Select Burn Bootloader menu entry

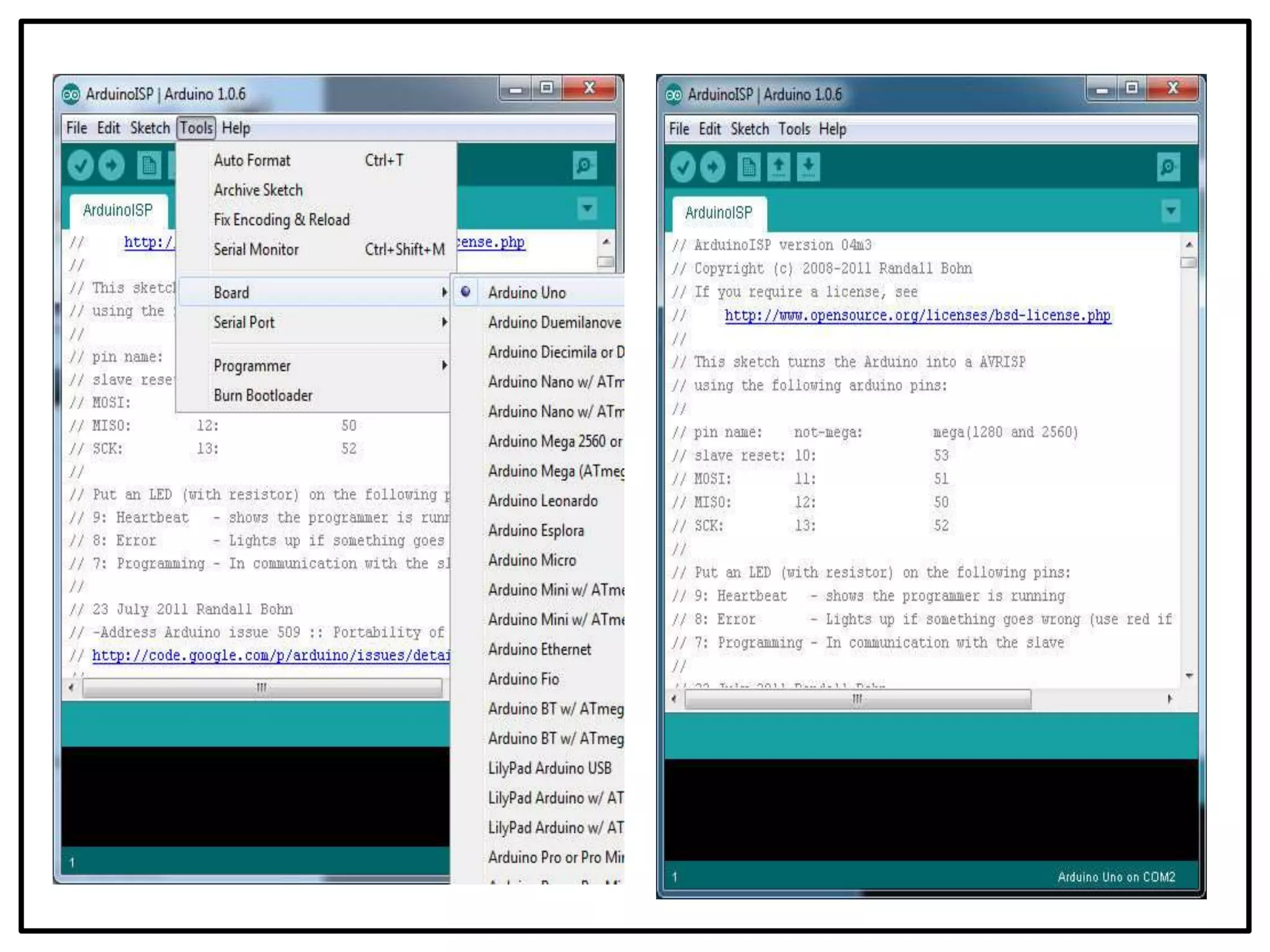pyautogui.click(x=263, y=395)
